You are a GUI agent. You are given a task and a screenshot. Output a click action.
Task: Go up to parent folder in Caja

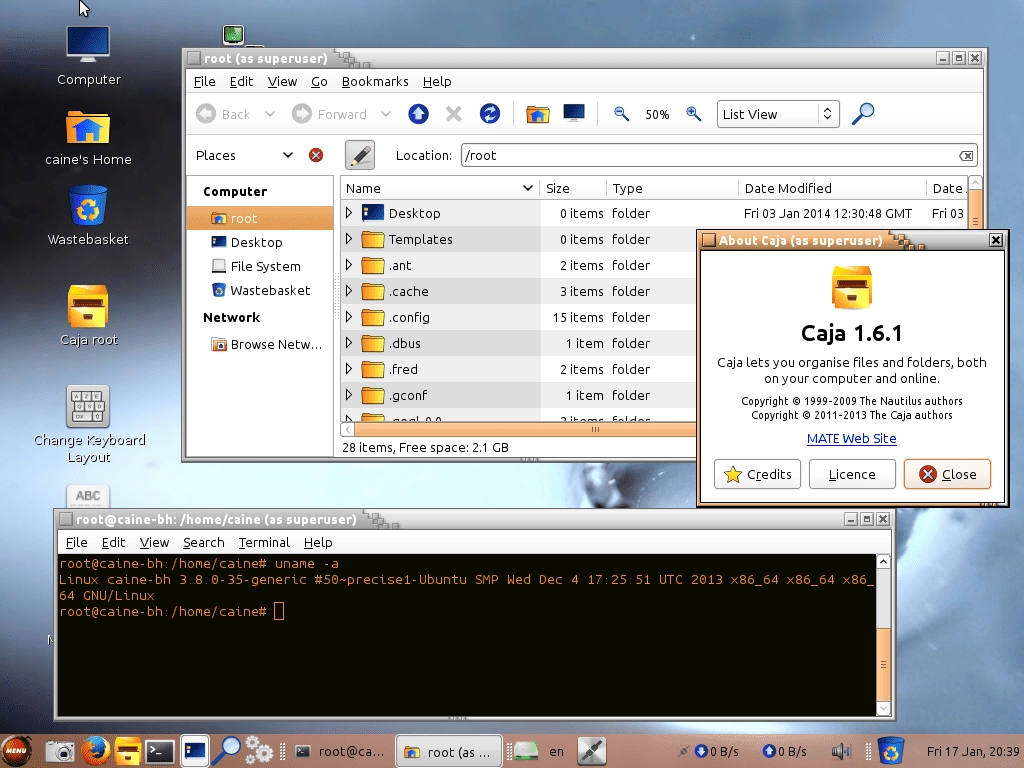418,114
